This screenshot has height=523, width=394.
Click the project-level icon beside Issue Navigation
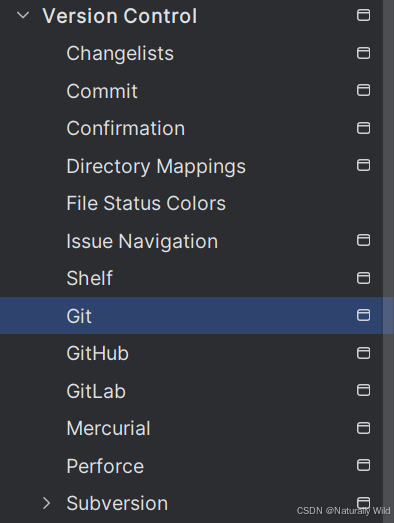click(x=363, y=240)
